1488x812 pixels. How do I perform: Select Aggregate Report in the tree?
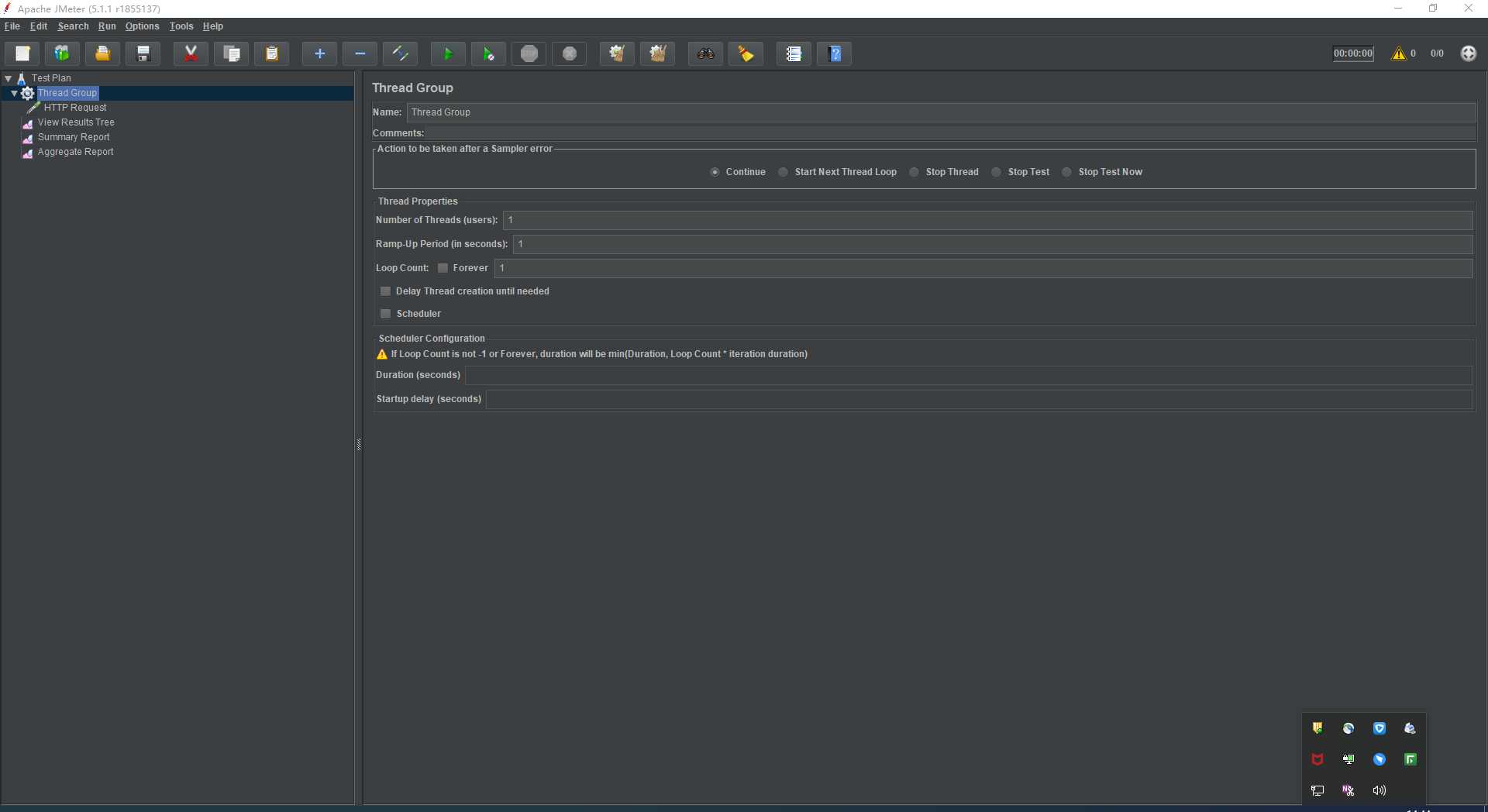tap(75, 152)
